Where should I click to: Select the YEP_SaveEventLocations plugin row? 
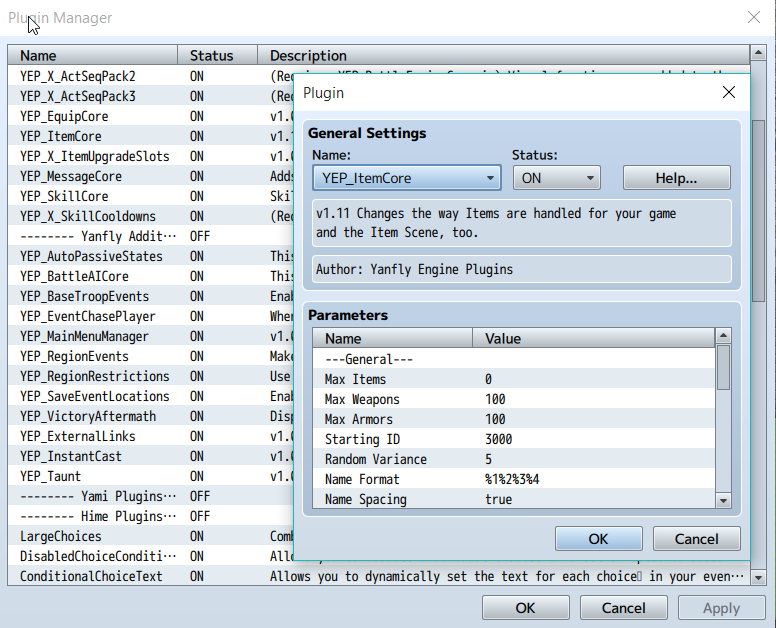(x=150, y=396)
